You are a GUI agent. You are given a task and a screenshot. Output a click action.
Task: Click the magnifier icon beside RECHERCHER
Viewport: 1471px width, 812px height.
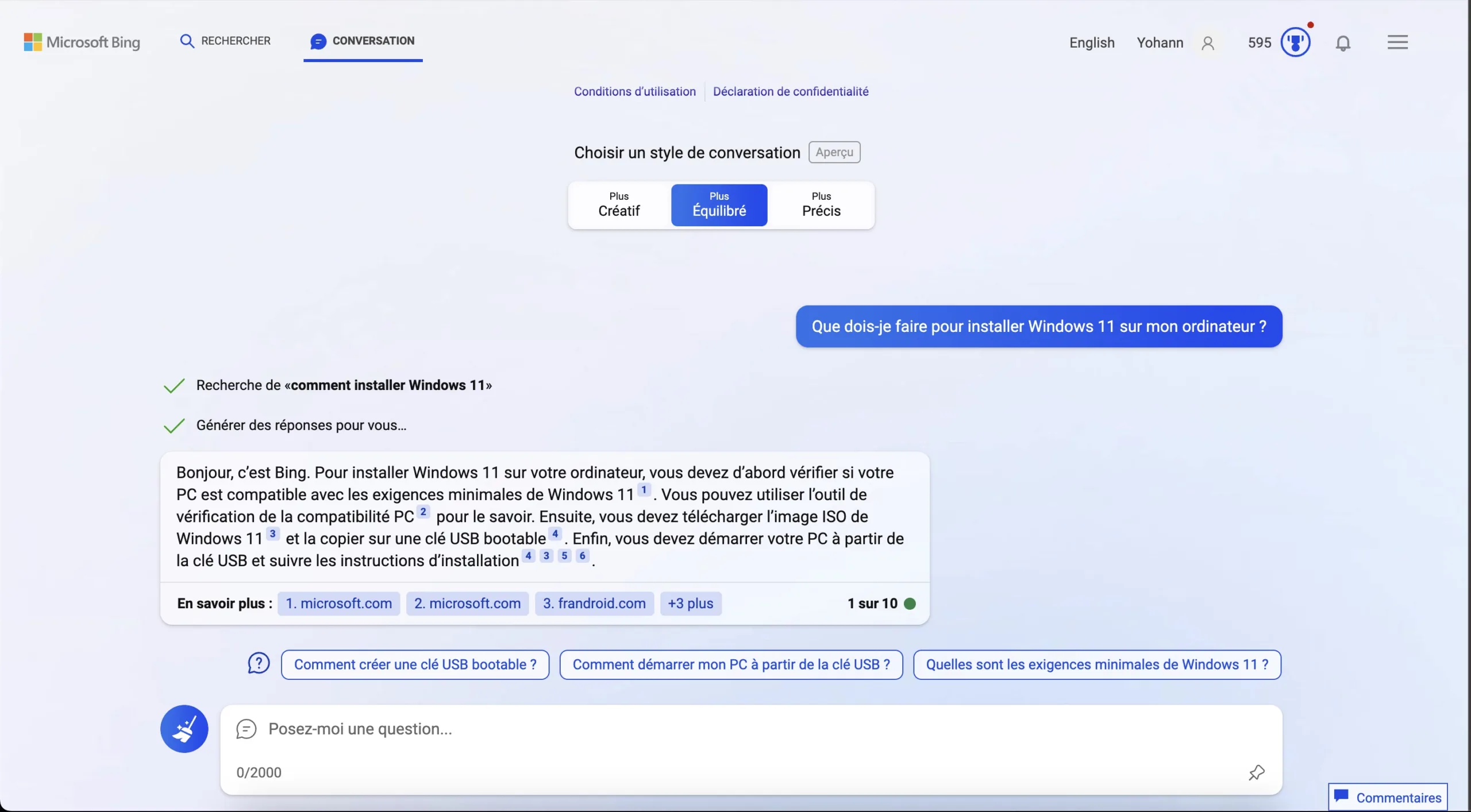click(x=187, y=41)
